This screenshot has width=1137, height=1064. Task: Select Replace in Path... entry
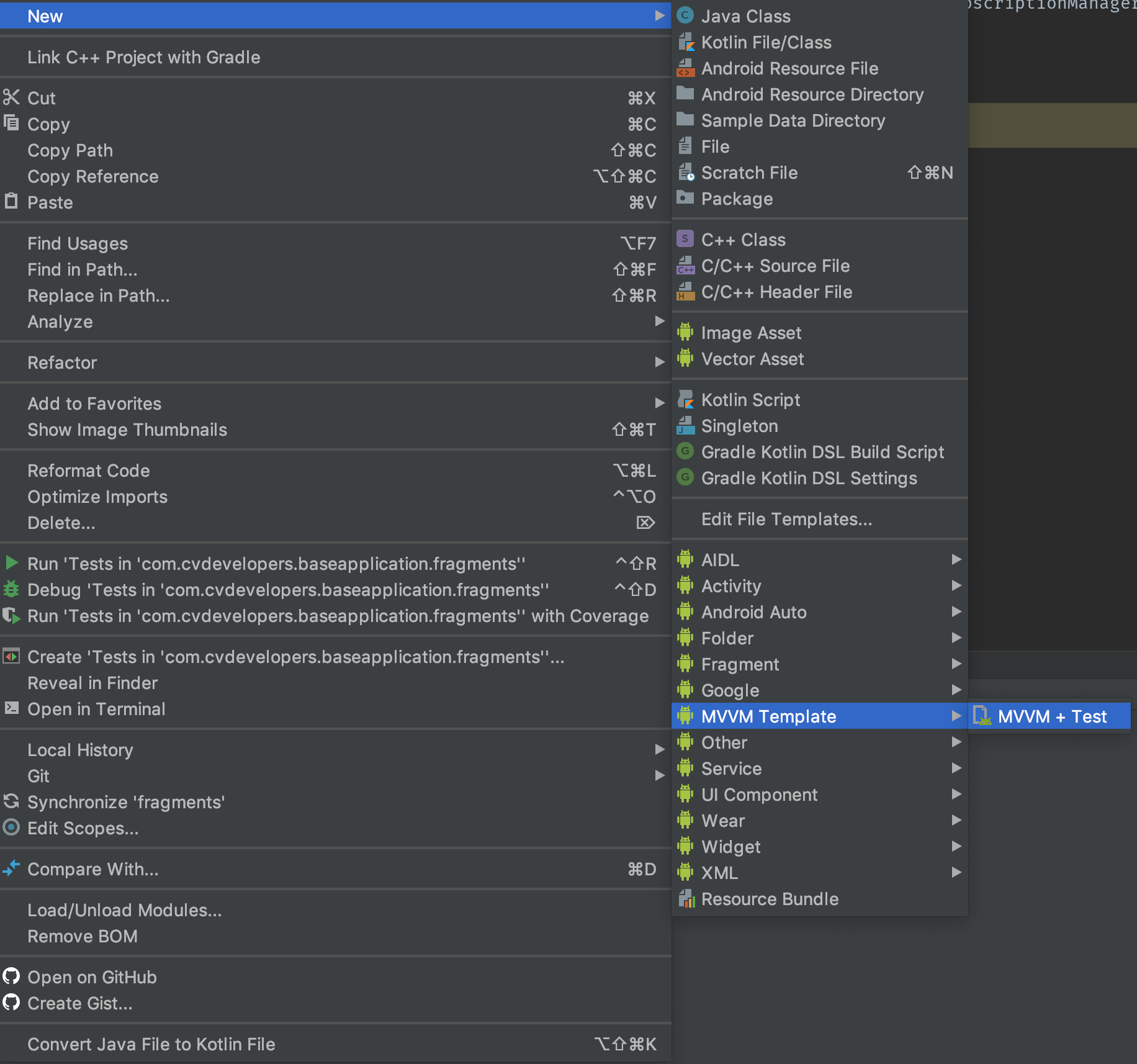335,295
